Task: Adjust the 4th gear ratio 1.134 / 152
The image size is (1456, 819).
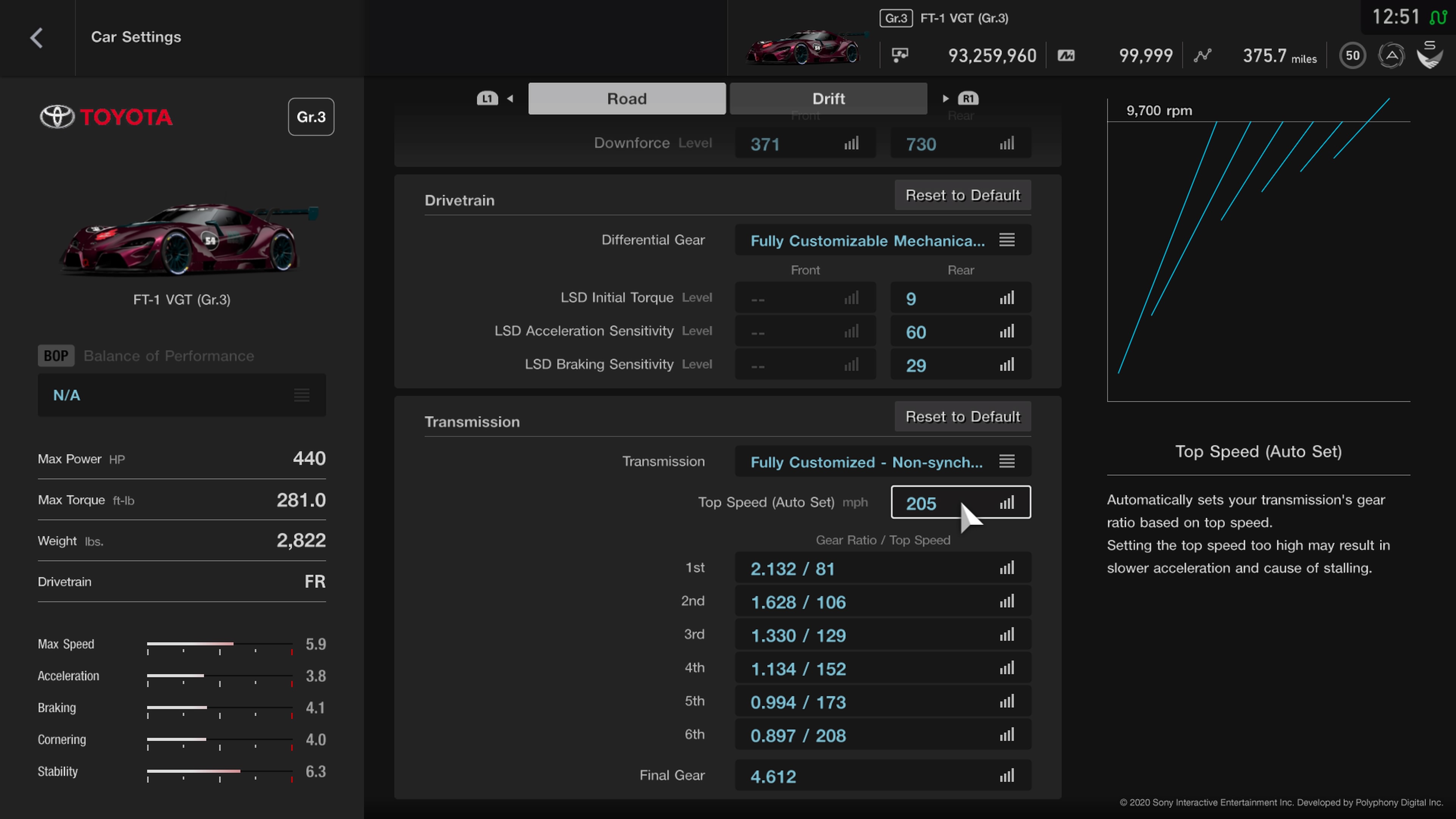Action: click(x=883, y=667)
